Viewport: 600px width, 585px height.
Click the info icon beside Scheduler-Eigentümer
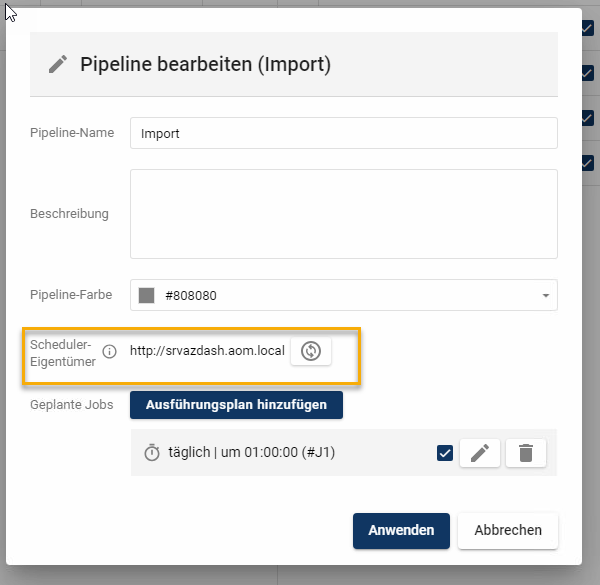110,352
